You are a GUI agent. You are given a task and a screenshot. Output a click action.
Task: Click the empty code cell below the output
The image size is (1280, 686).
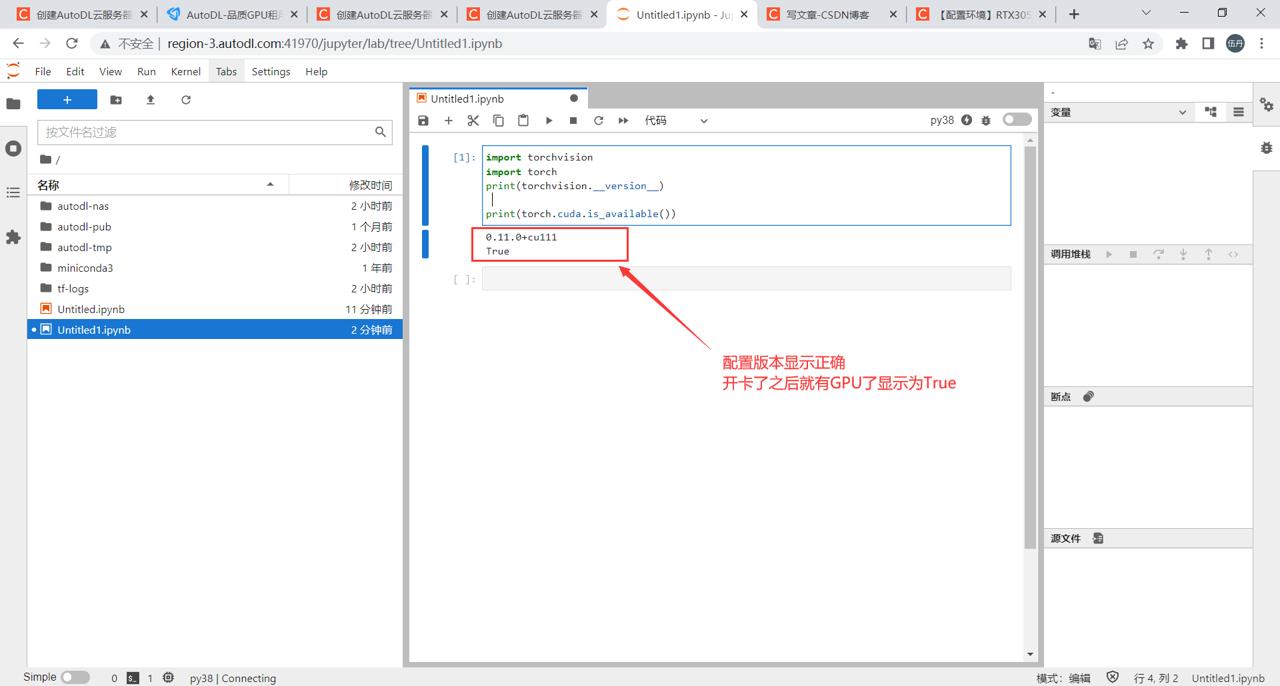(x=746, y=279)
